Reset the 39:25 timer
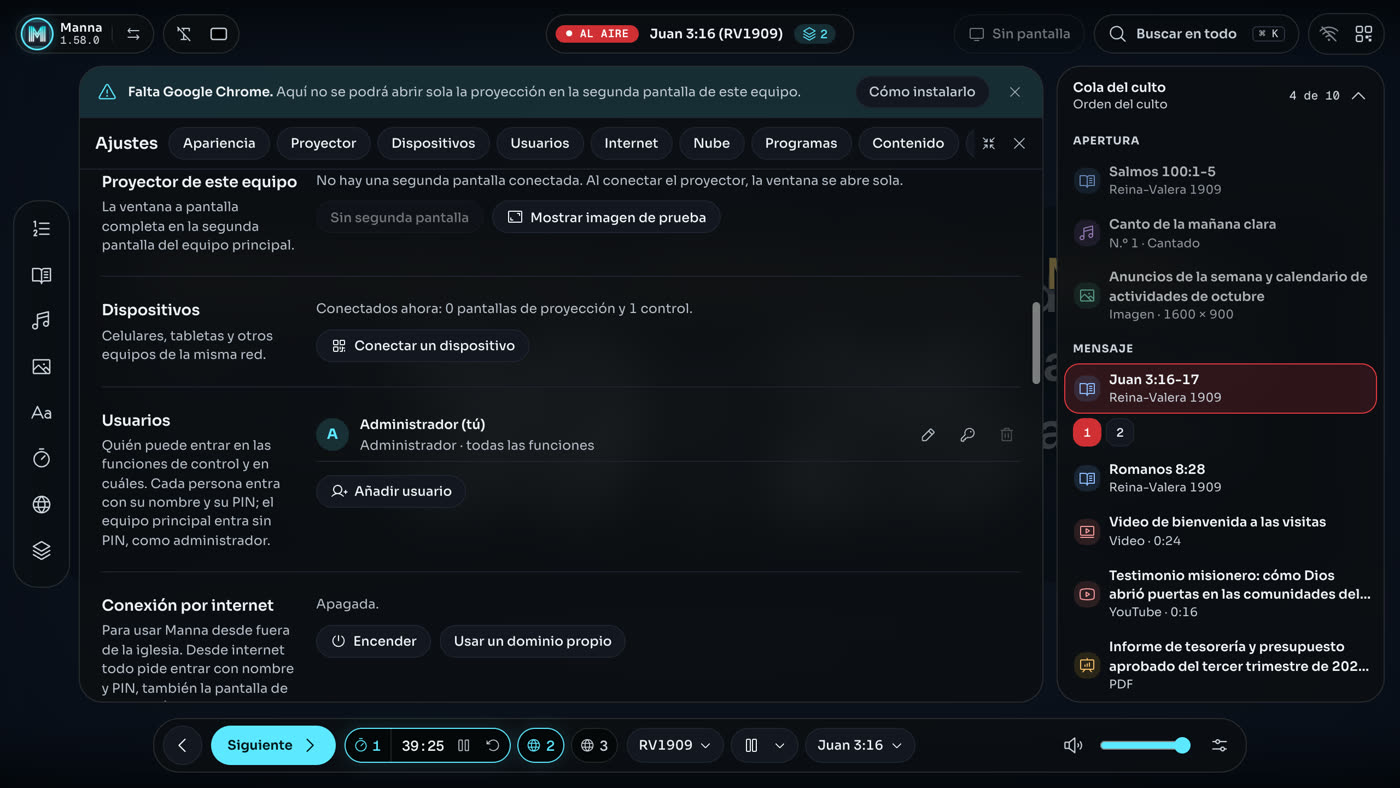Image resolution: width=1400 pixels, height=788 pixels. [492, 745]
